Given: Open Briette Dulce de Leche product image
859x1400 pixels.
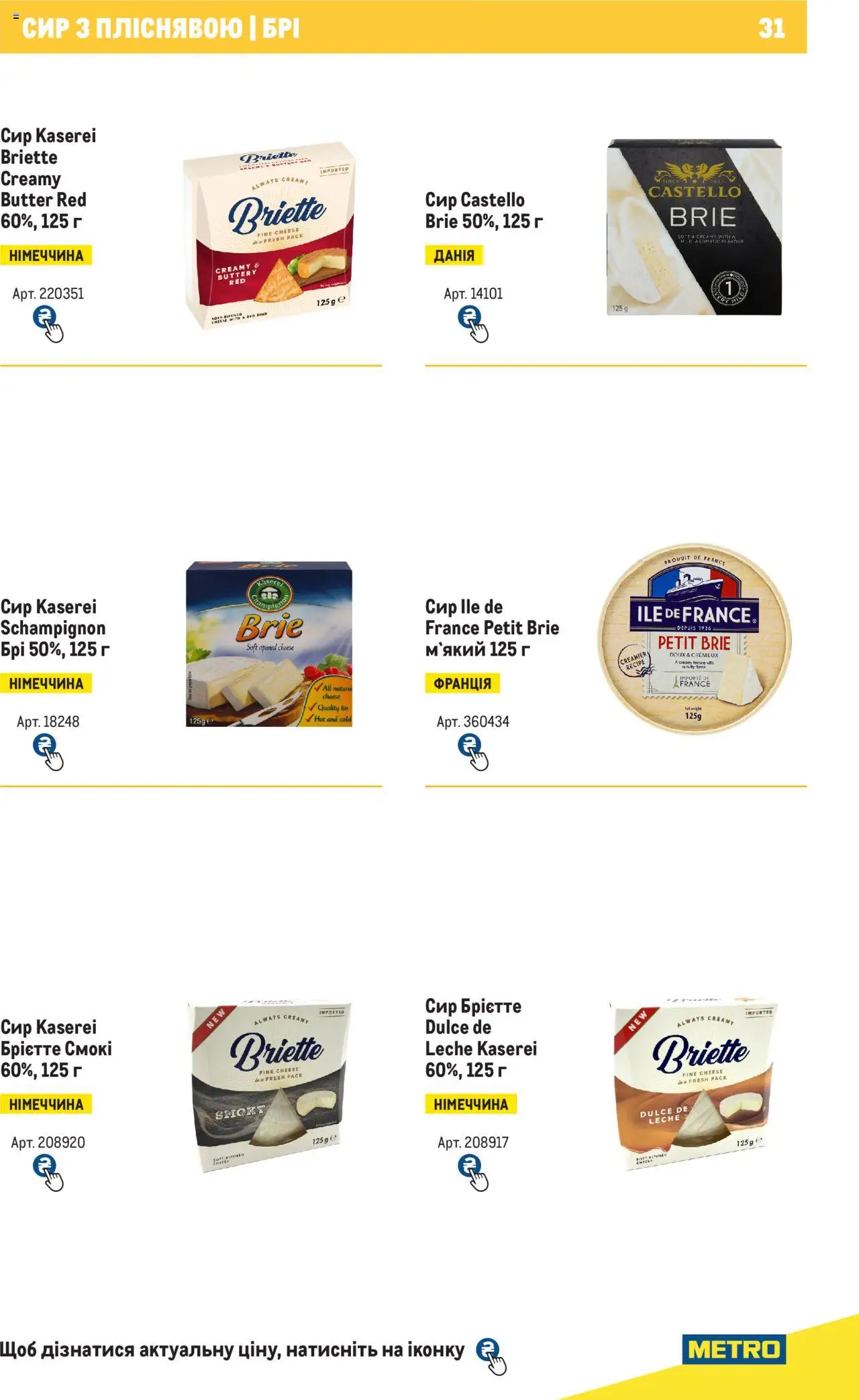Looking at the screenshot, I should [x=694, y=1084].
